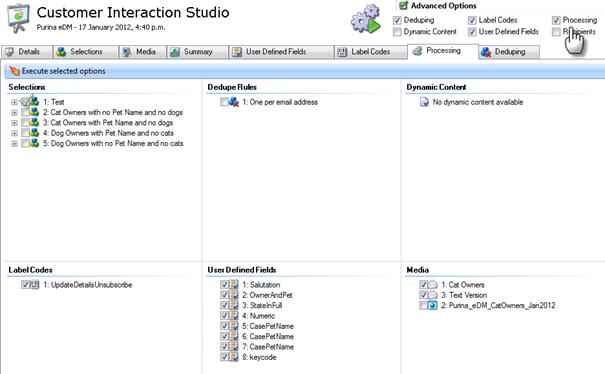Enable the Dynamic Content advanced option

[397, 32]
